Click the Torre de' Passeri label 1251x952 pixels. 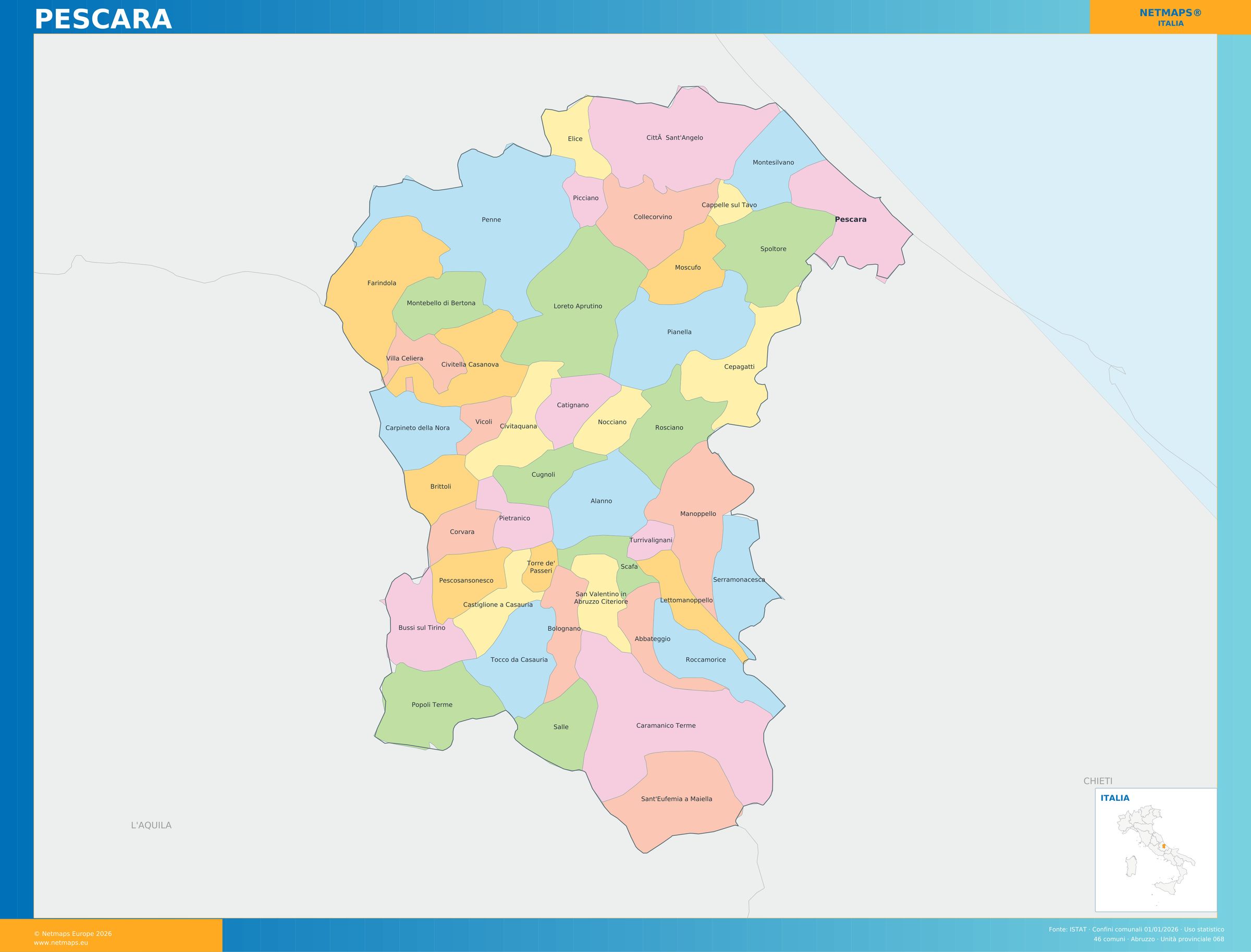541,567
